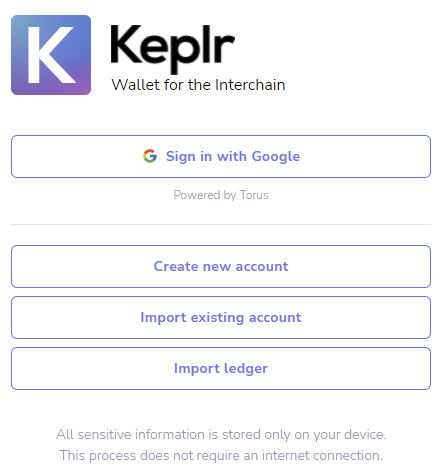Click the white K letter inside the logo
This screenshot has width=444, height=475.
click(x=51, y=55)
